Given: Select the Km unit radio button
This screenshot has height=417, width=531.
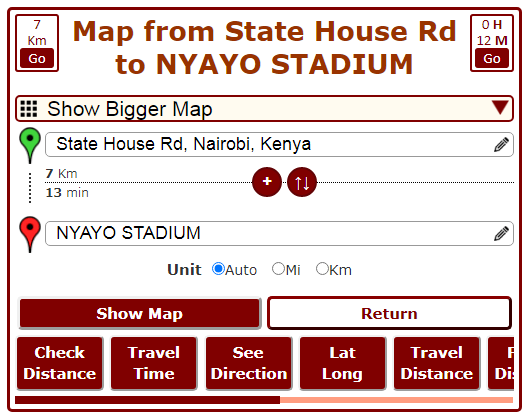Looking at the screenshot, I should [322, 269].
